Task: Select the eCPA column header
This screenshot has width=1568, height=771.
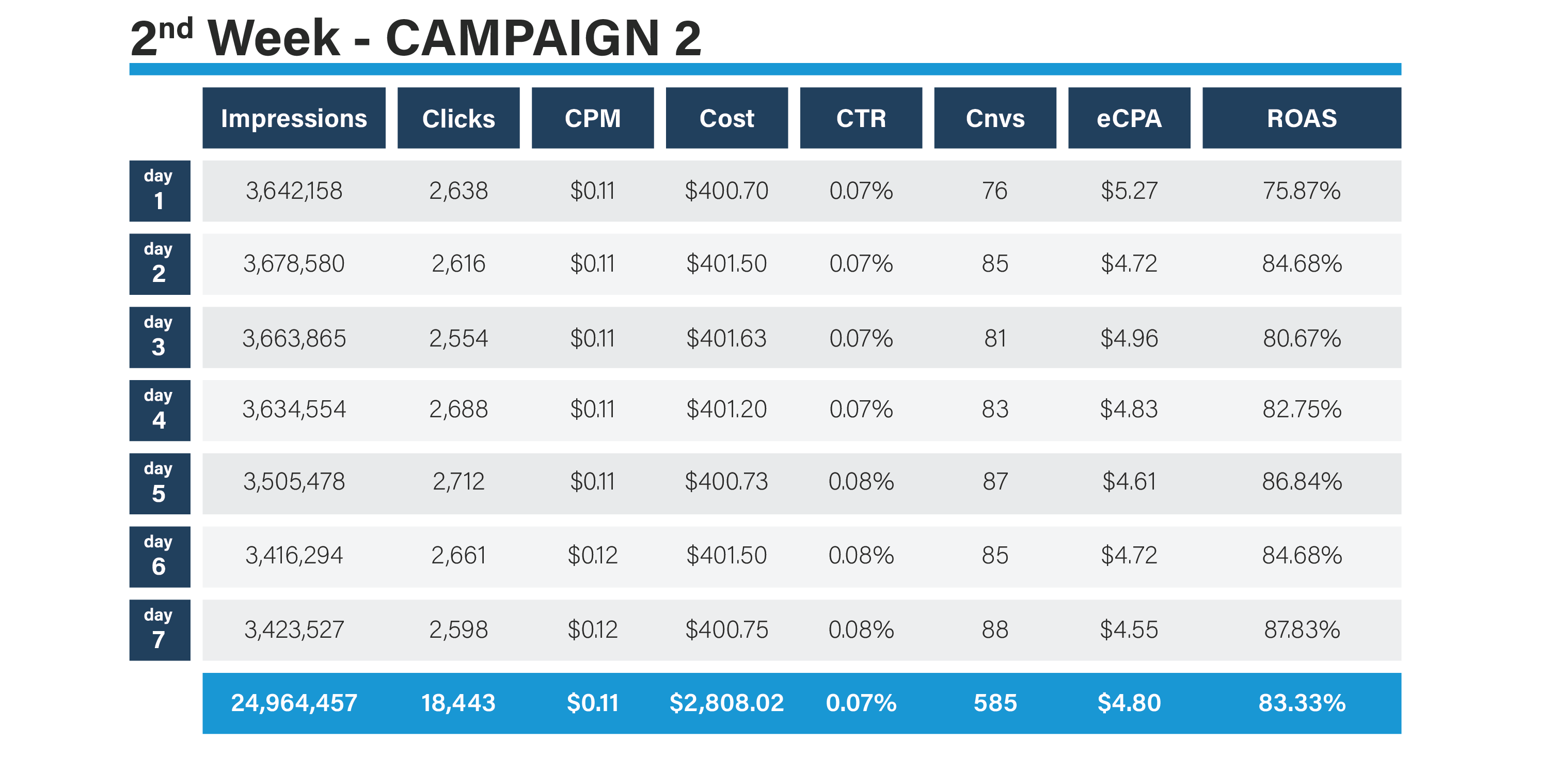Action: coord(1129,118)
